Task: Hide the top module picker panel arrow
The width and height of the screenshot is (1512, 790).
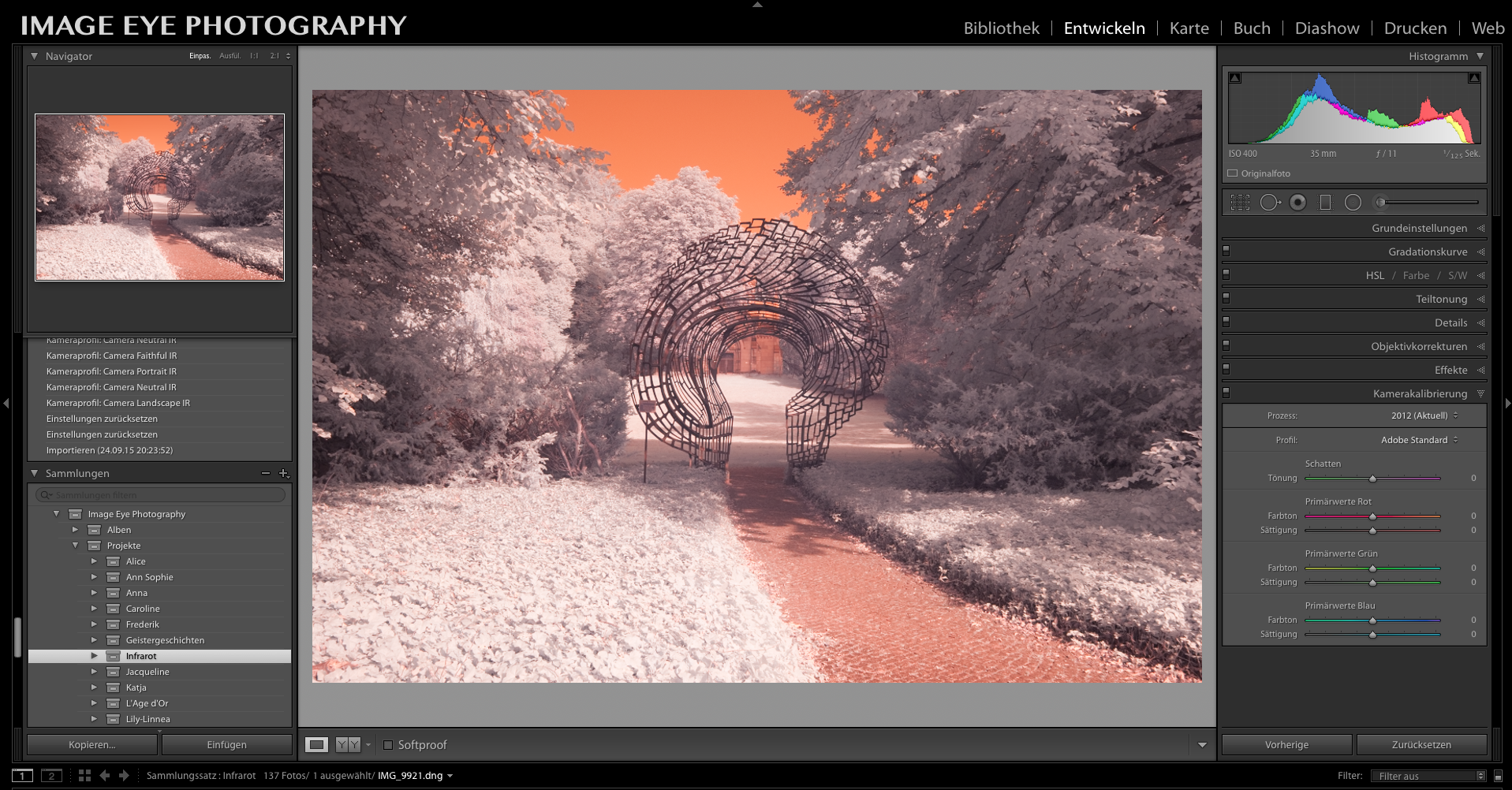Action: [x=757, y=5]
